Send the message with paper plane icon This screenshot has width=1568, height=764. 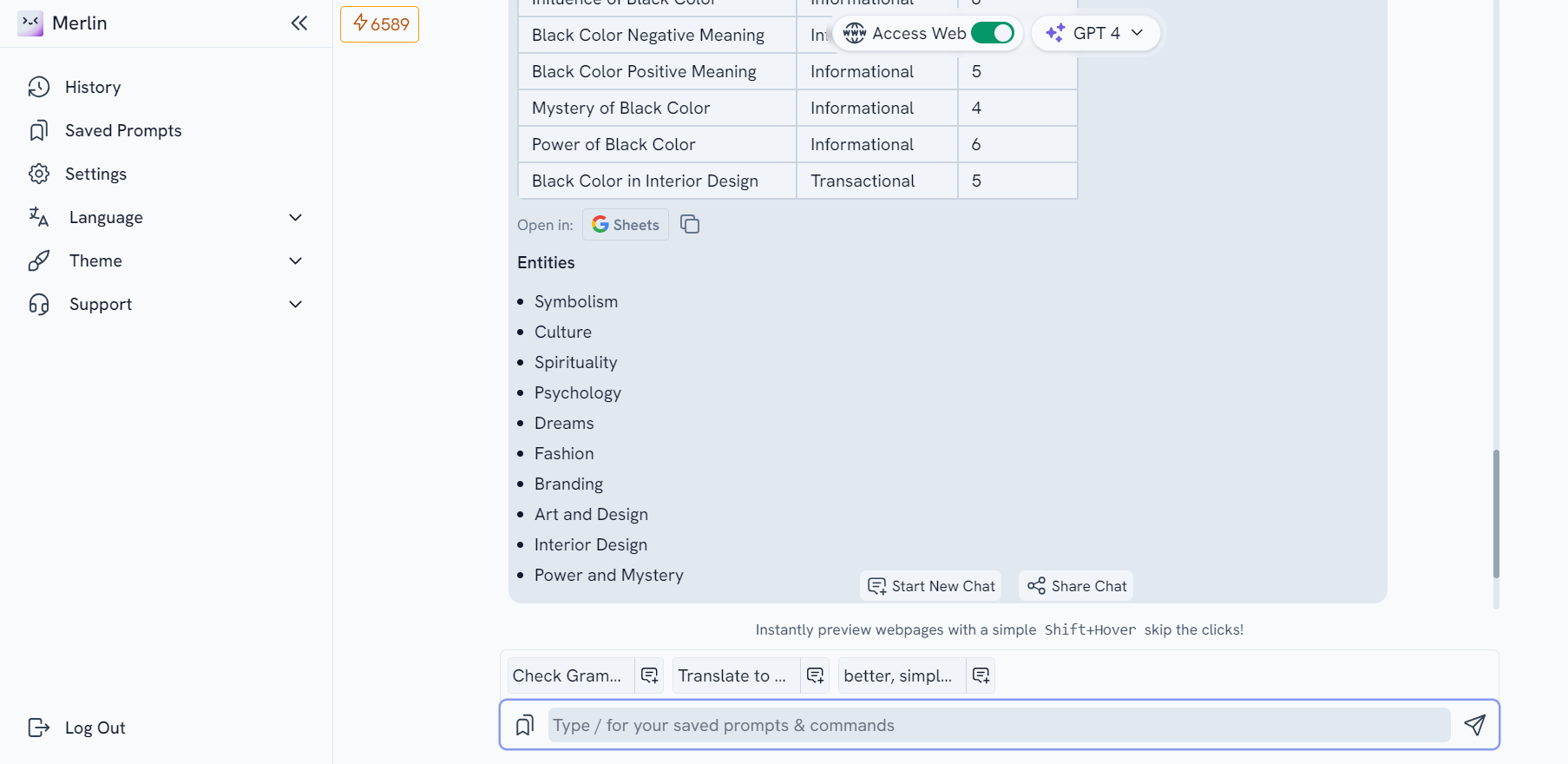point(1474,725)
